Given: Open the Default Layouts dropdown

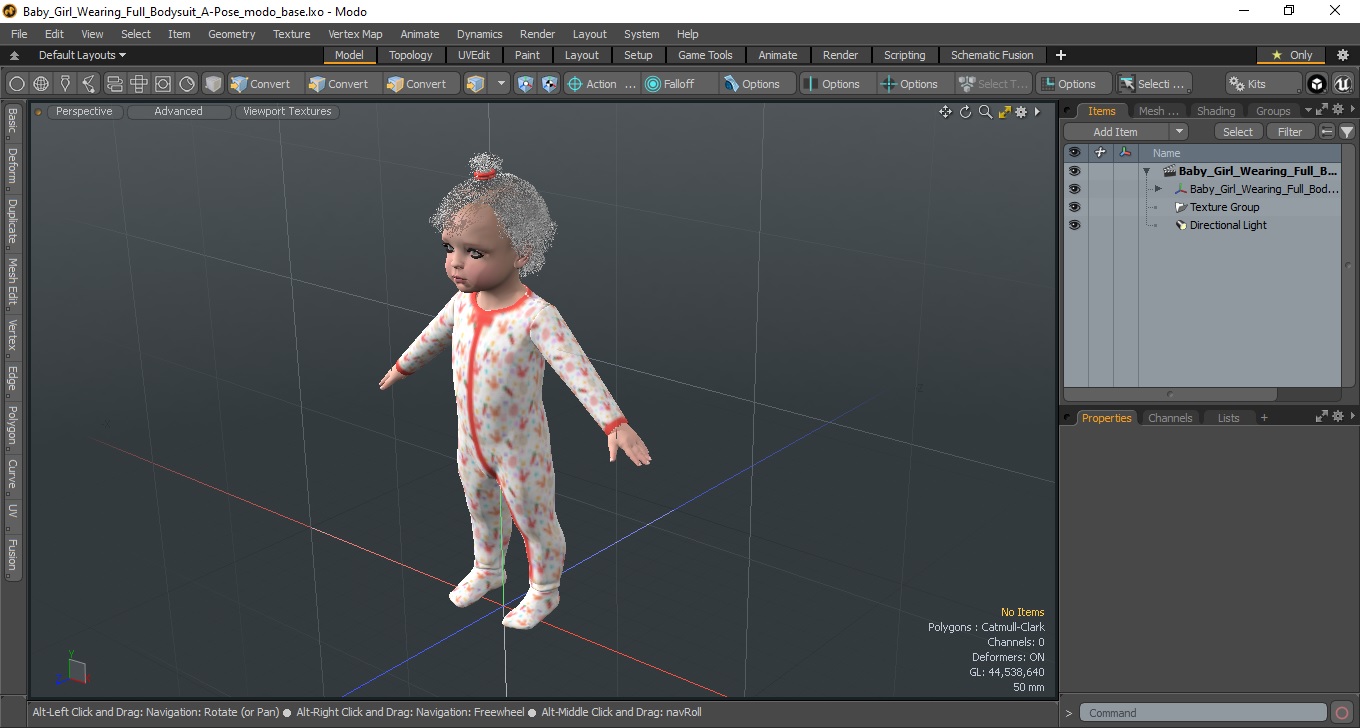Looking at the screenshot, I should click(82, 55).
